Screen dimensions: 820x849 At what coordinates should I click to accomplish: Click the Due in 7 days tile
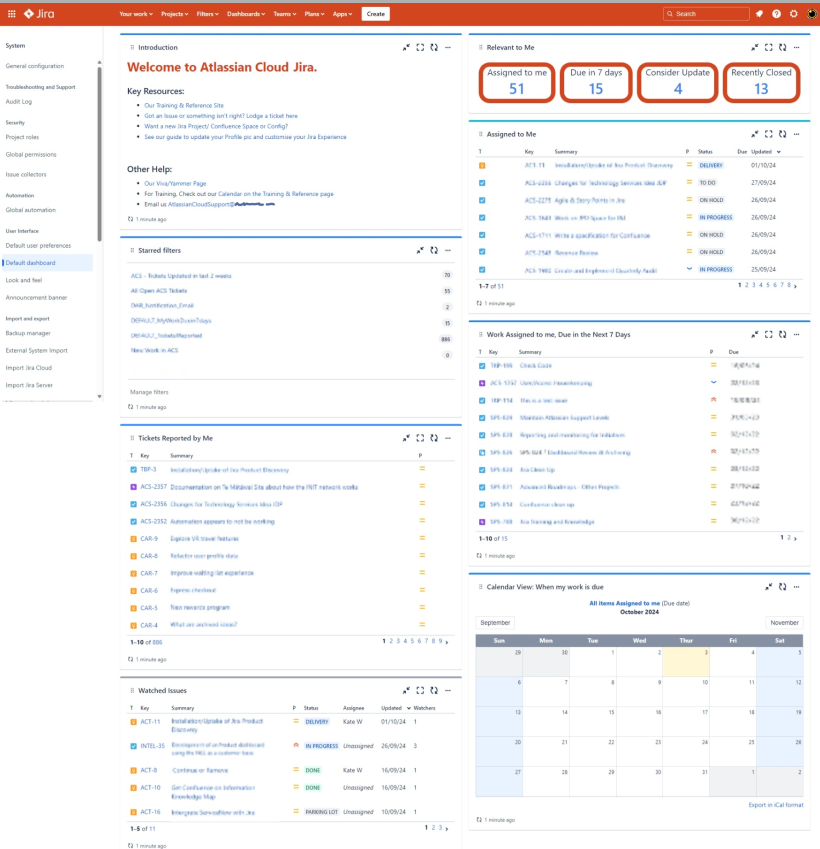[x=596, y=82]
